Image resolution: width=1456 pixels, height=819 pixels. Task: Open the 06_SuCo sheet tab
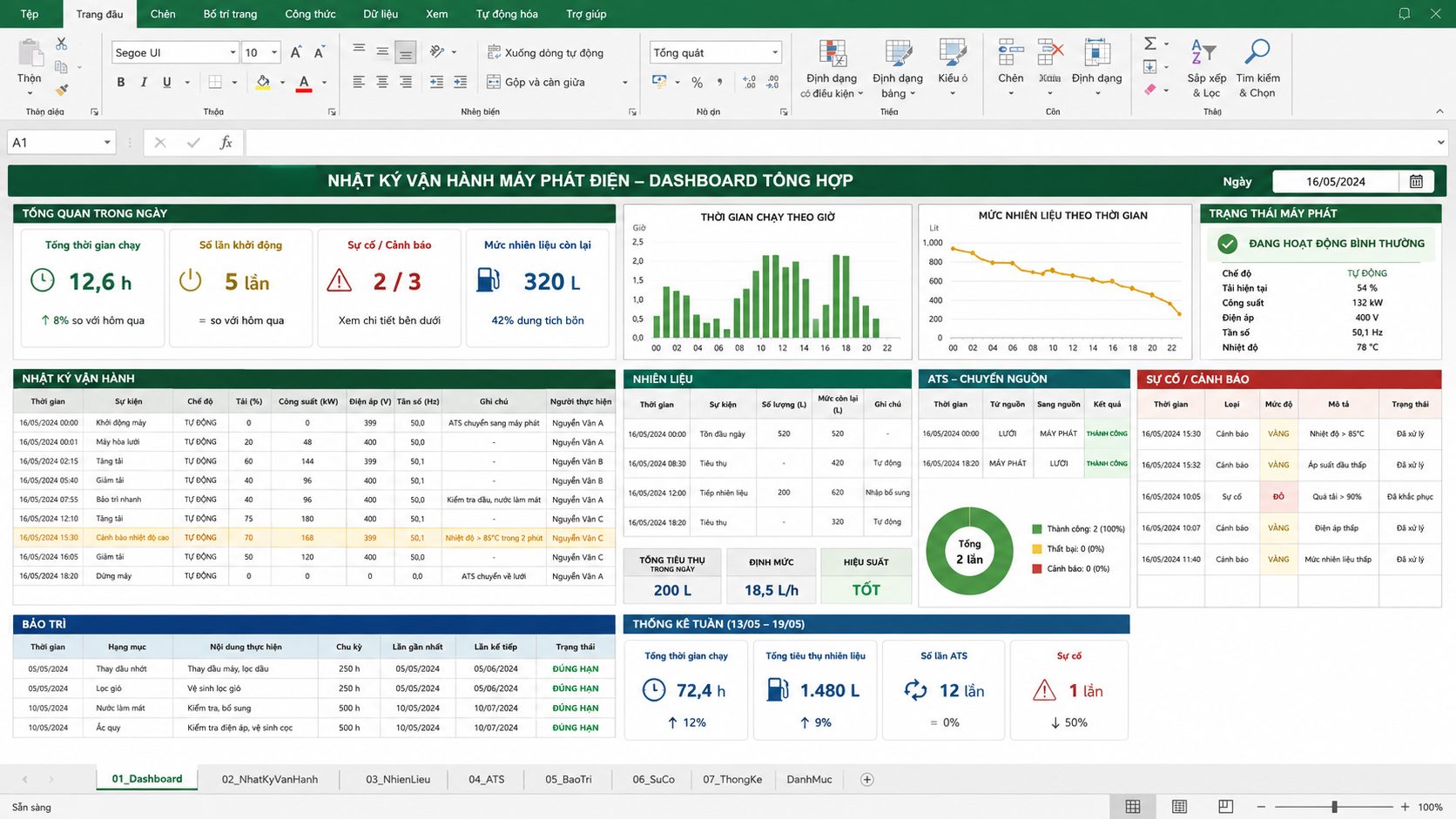tap(653, 779)
